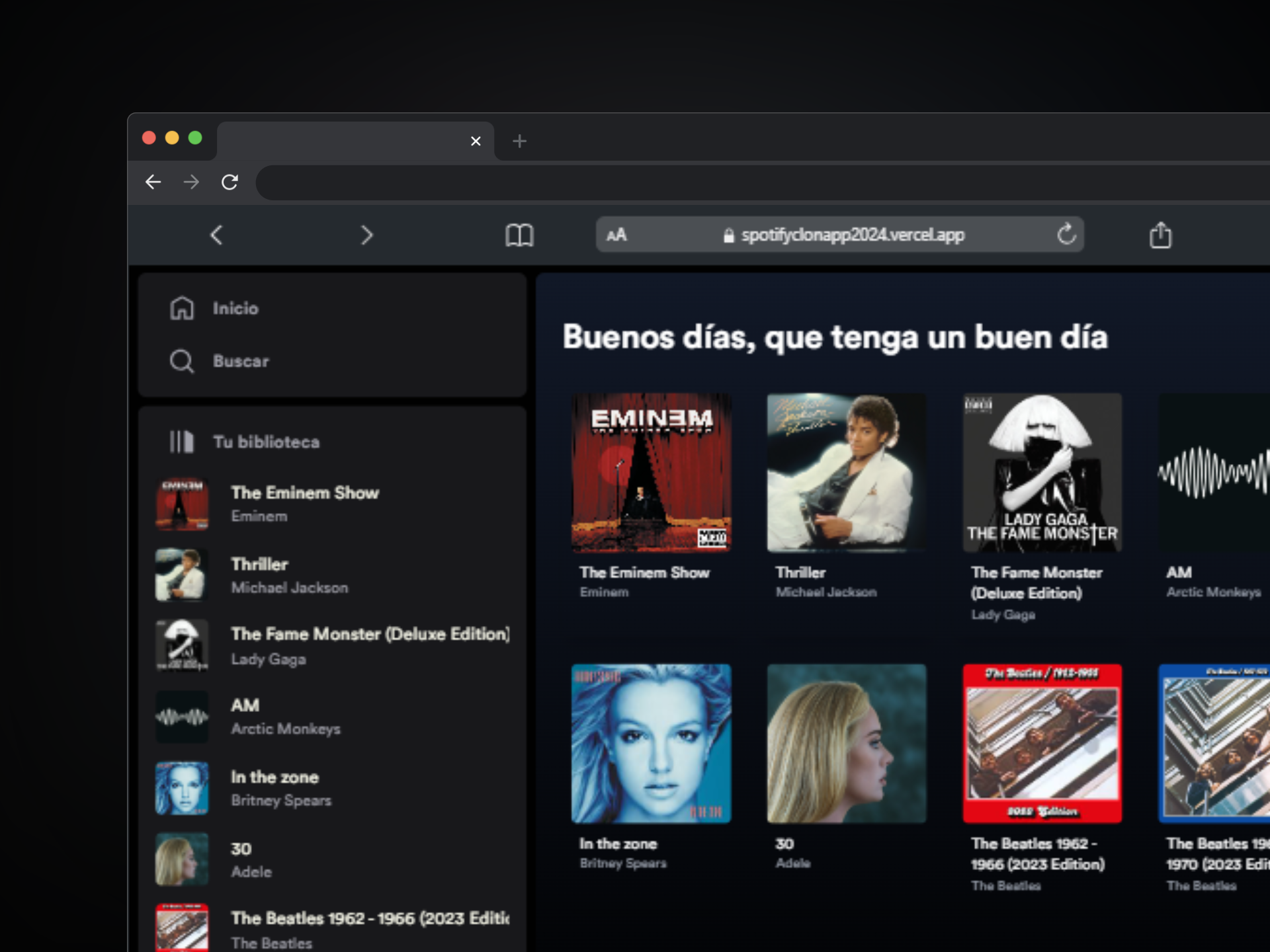The image size is (1270, 952).
Task: Click 'Michael Jackson' text under Thriller card
Action: (826, 592)
